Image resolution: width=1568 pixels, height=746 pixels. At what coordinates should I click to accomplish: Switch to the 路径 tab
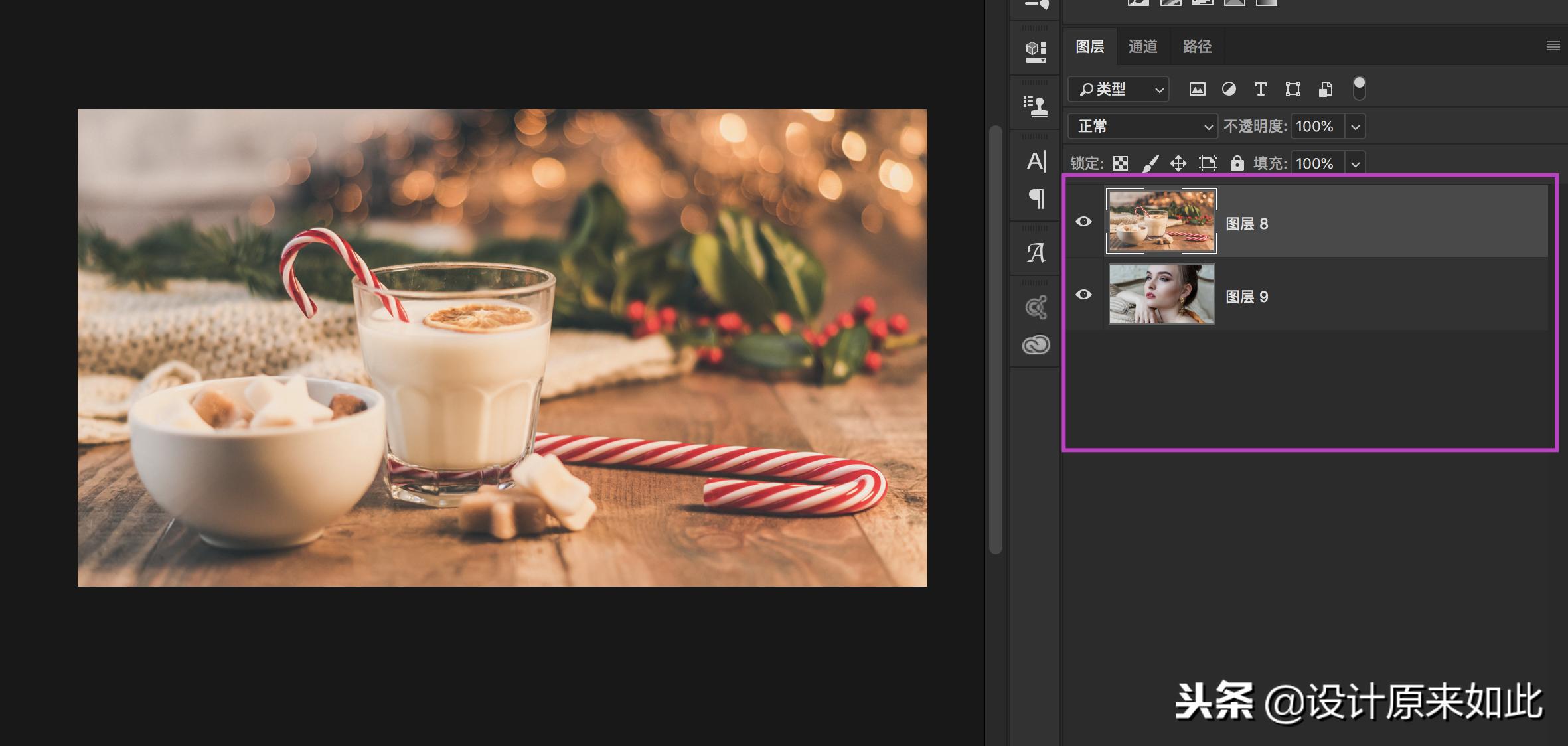(1197, 46)
